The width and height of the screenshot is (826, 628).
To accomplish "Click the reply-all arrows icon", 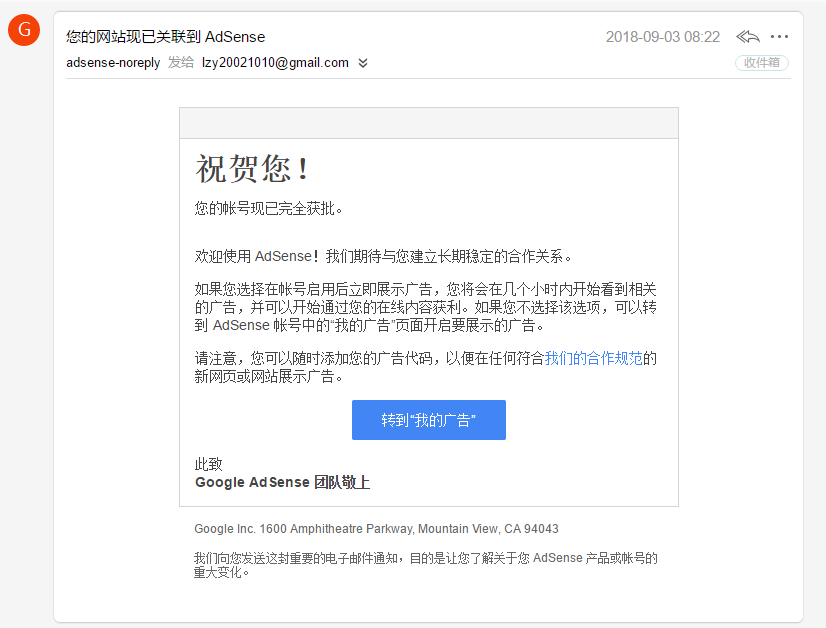I will click(748, 36).
